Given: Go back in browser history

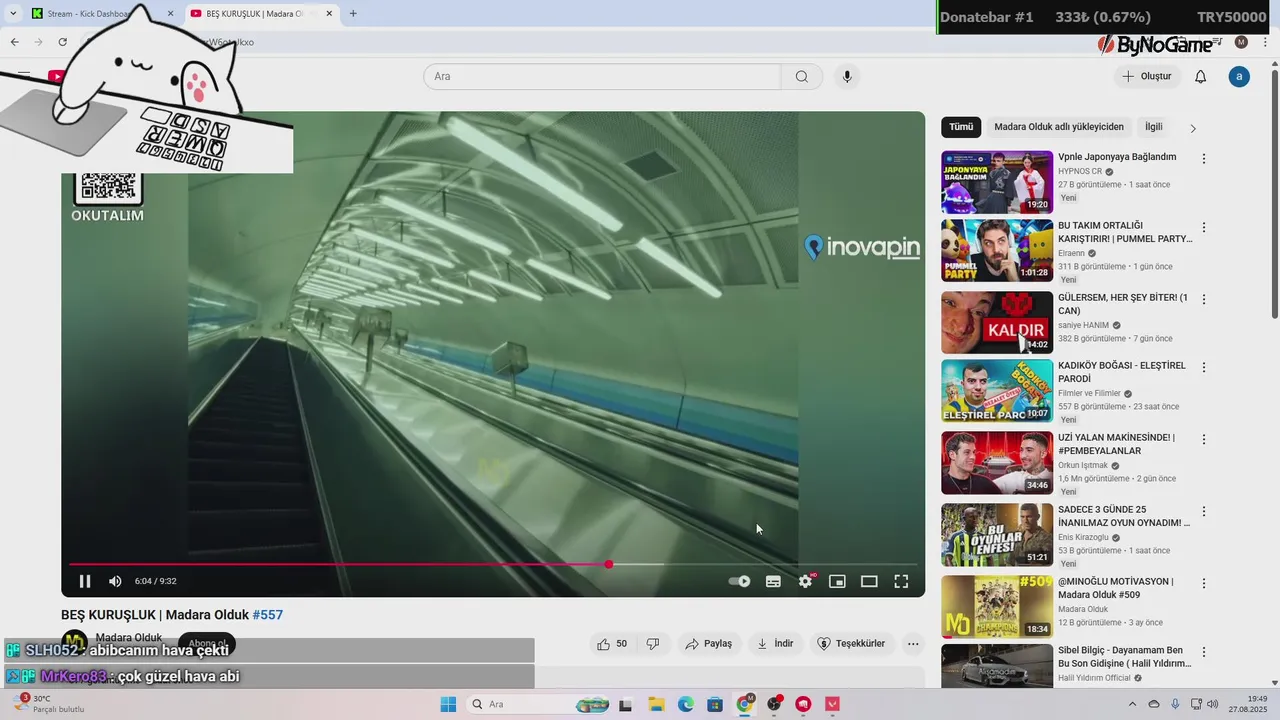Looking at the screenshot, I should point(14,42).
